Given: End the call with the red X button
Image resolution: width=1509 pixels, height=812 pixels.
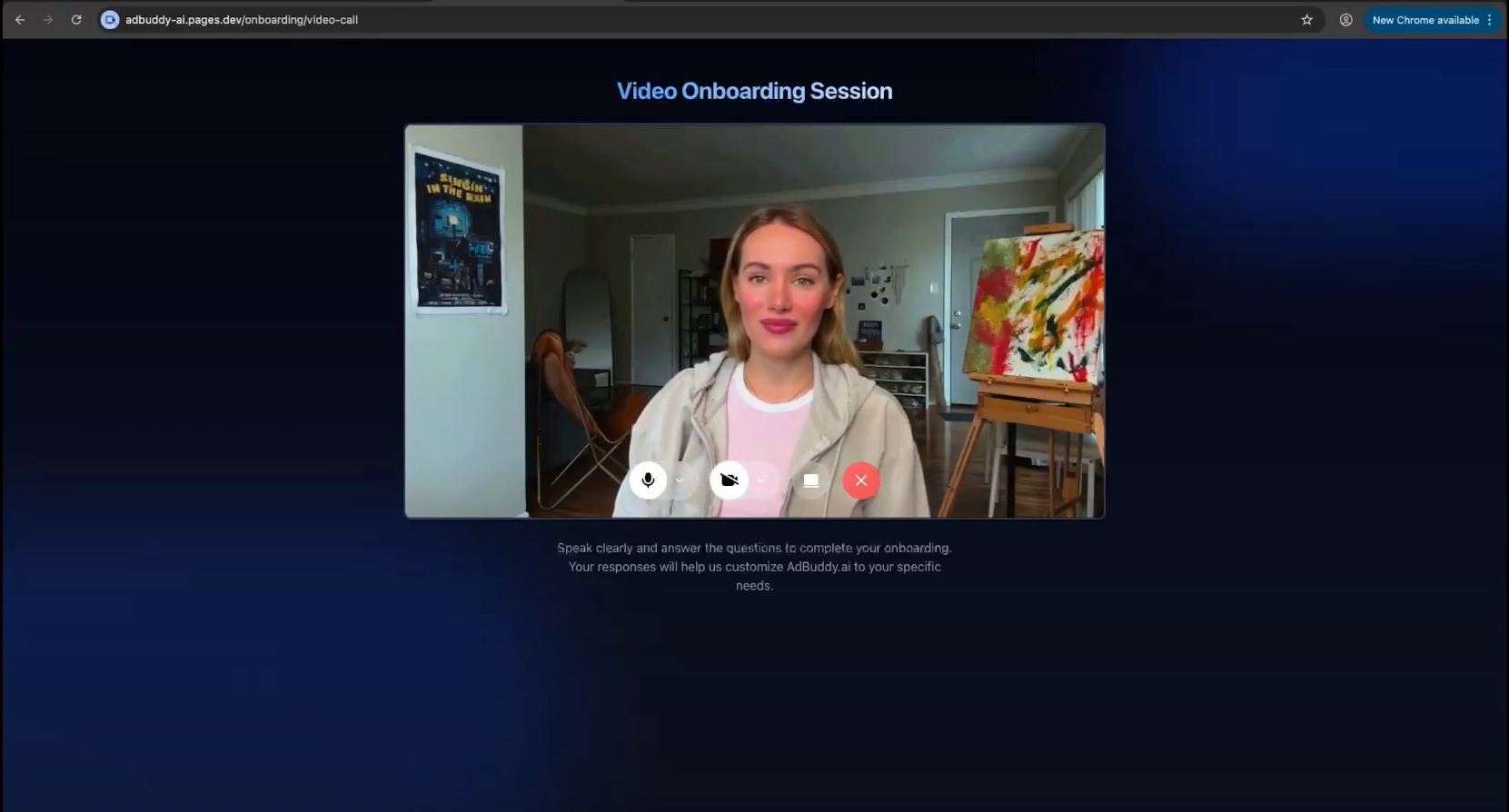Looking at the screenshot, I should click(x=861, y=480).
